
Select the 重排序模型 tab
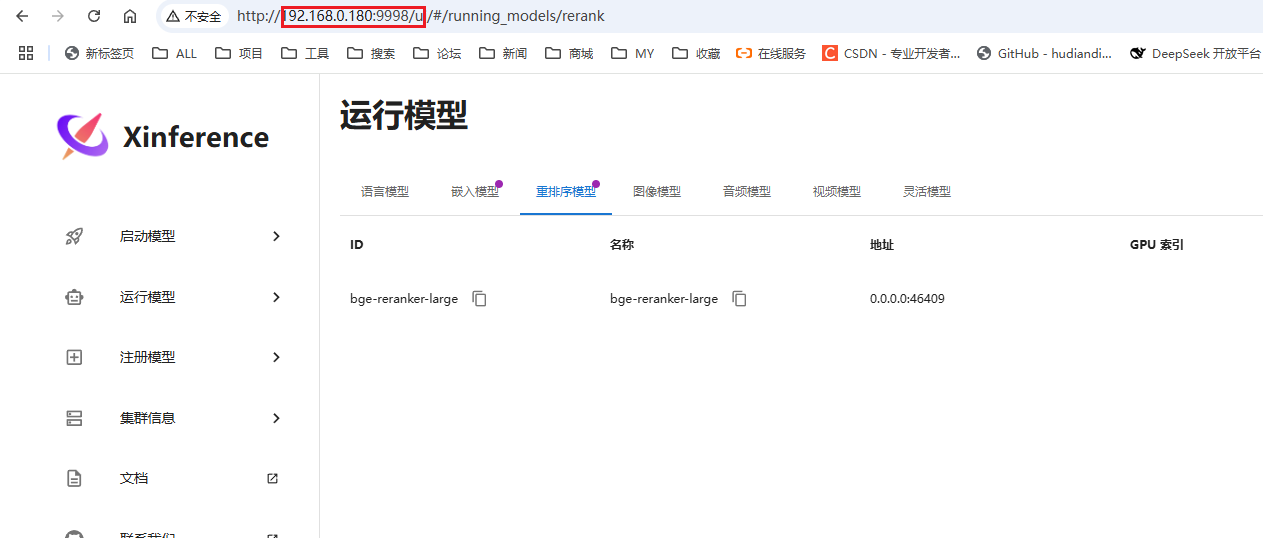point(566,192)
